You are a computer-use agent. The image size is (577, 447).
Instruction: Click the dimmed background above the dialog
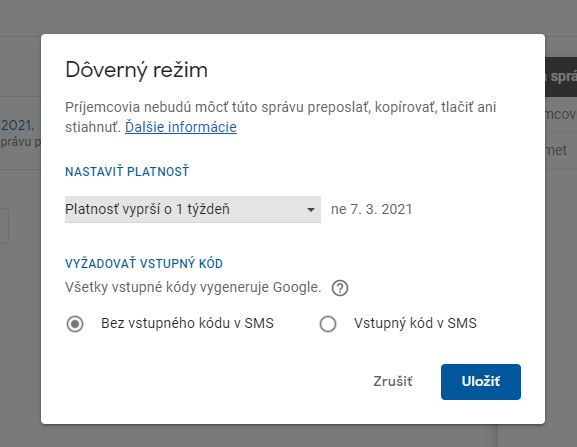[288, 17]
